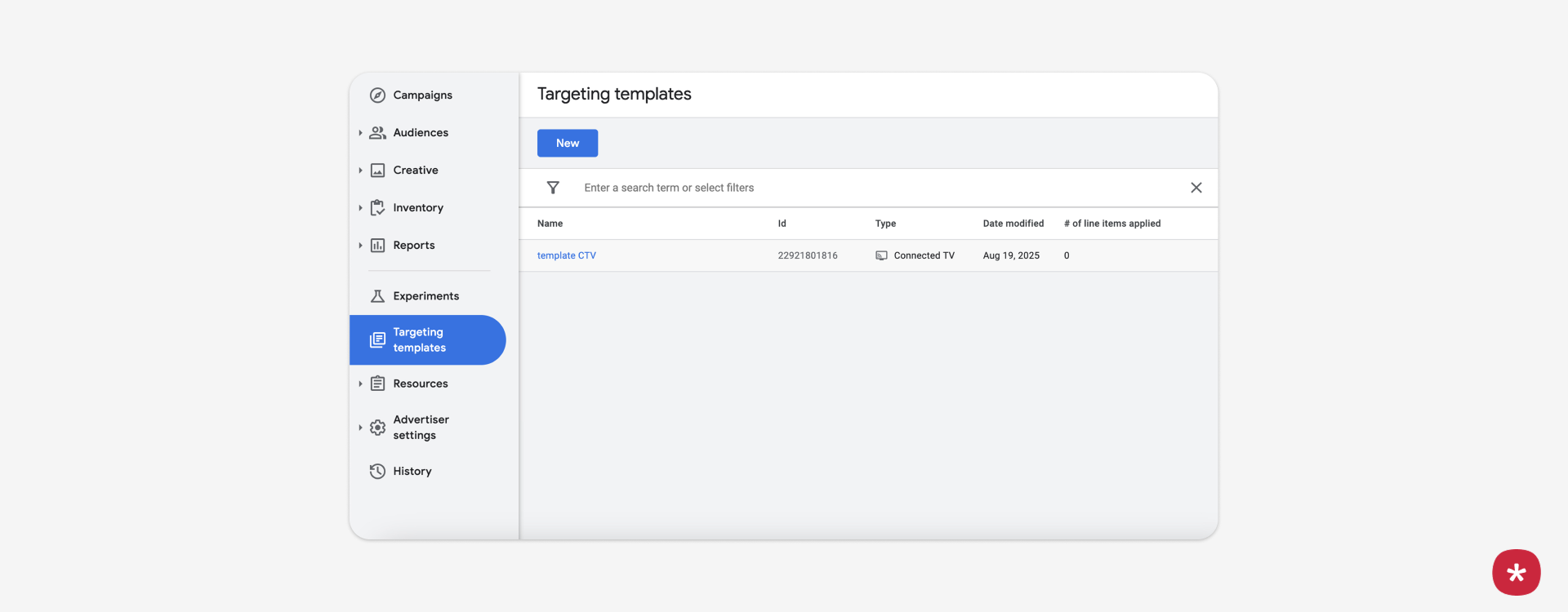This screenshot has height=612, width=1568.
Task: Click the Creative image icon
Action: (x=377, y=171)
